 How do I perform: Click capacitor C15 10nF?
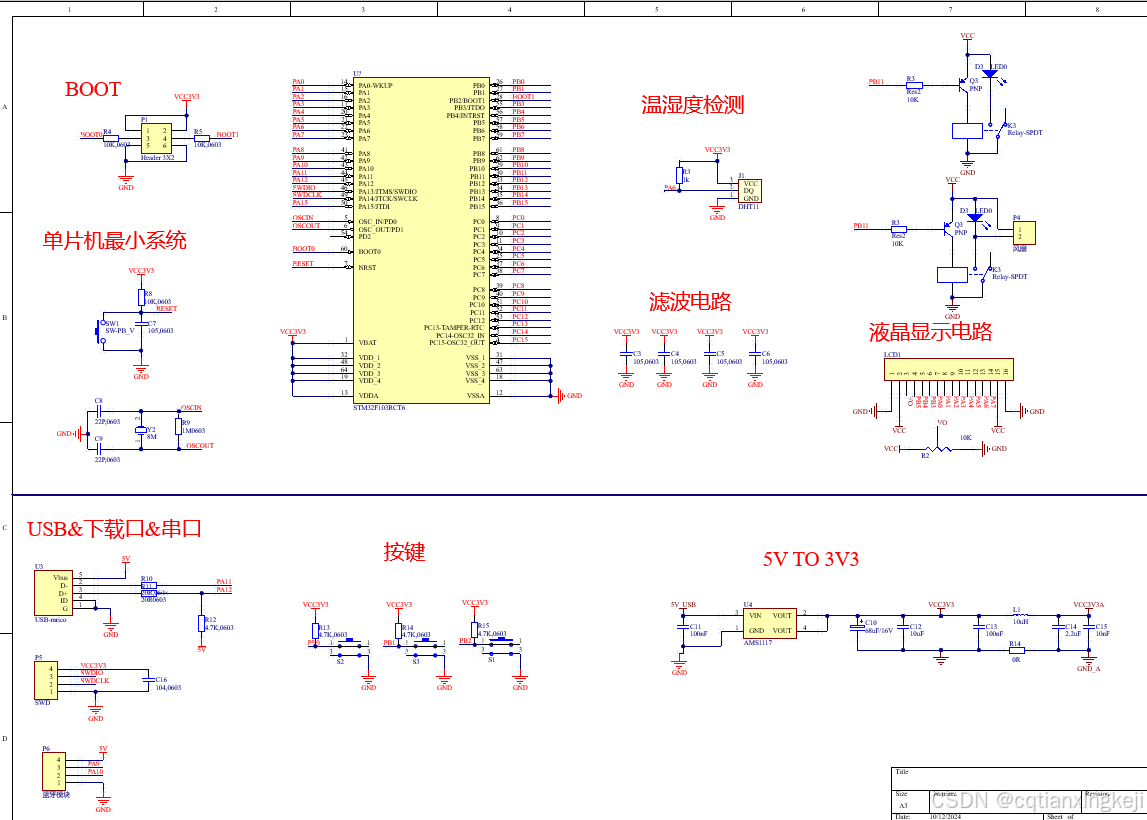(x=1088, y=628)
